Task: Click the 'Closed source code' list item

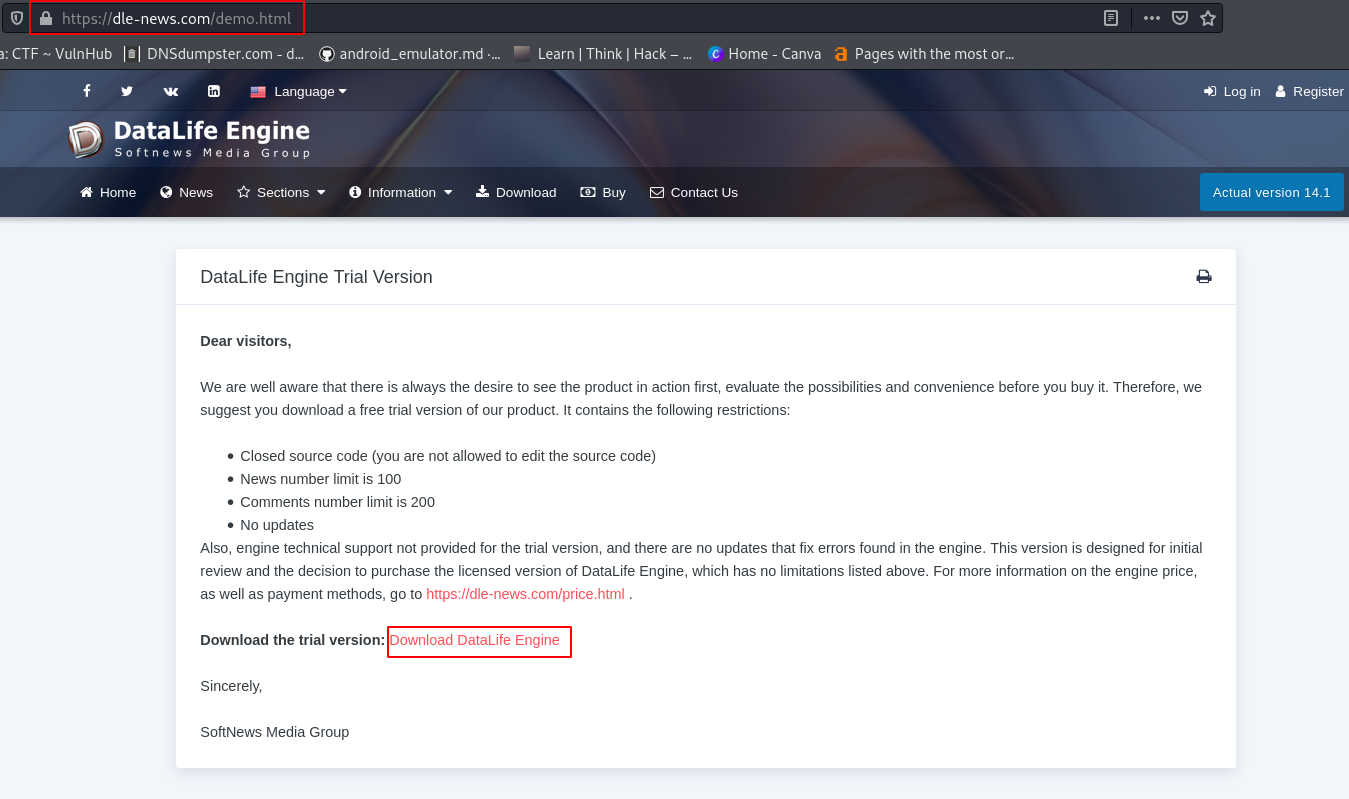Action: pyautogui.click(x=448, y=456)
